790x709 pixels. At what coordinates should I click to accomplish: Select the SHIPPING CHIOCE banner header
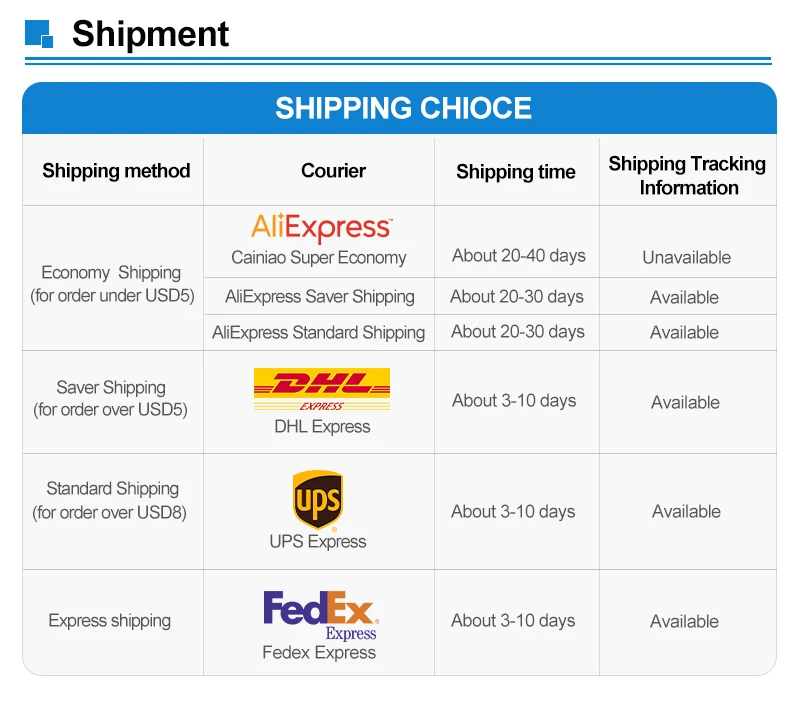tap(399, 108)
